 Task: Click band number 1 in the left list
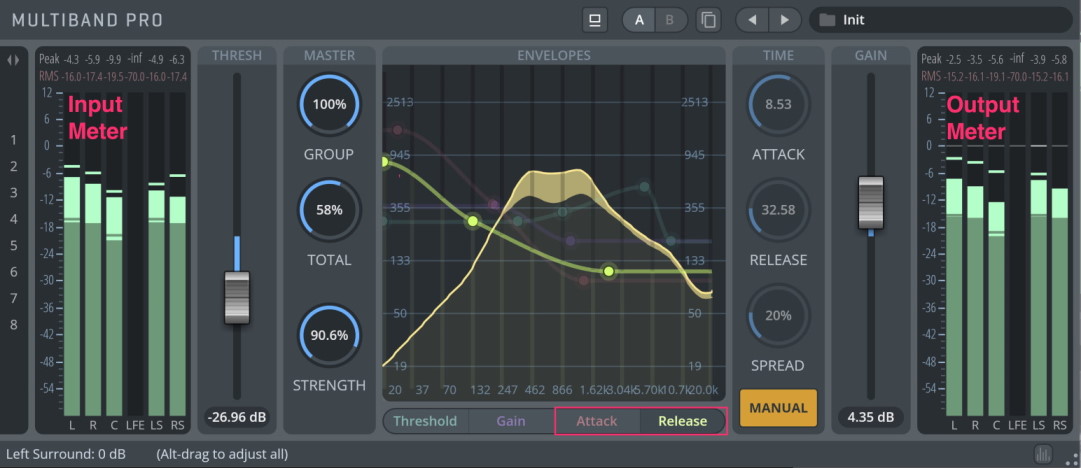(13, 141)
